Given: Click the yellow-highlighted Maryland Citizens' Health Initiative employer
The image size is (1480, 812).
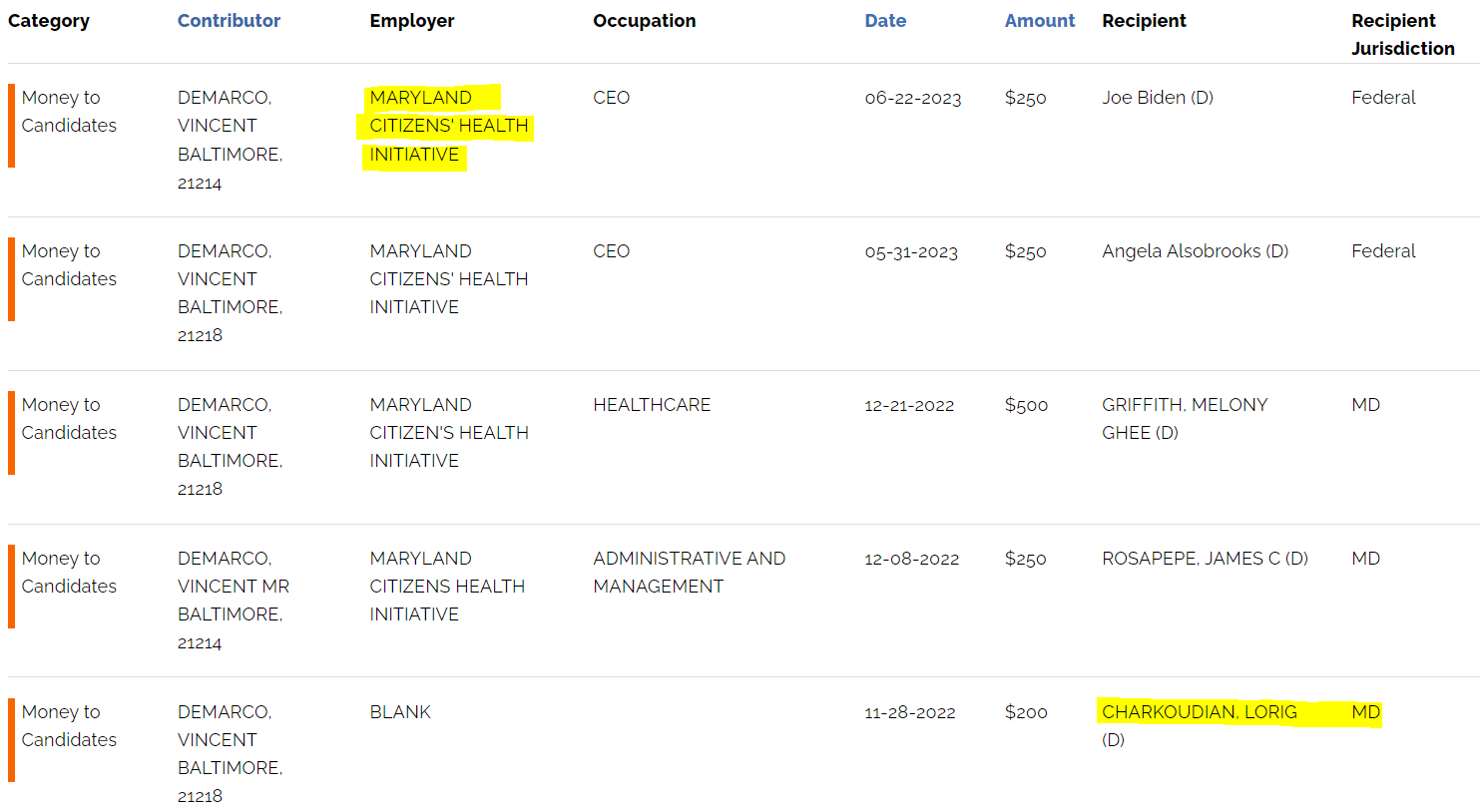Looking at the screenshot, I should coord(447,126).
